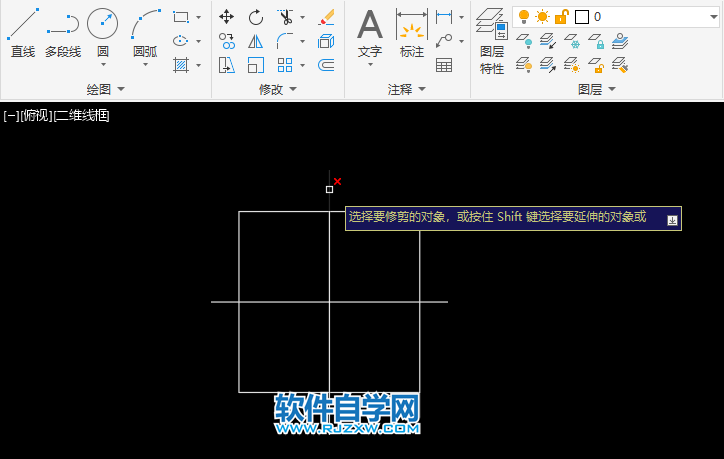The width and height of the screenshot is (724, 459).
Task: Select the 标注 dimension tool
Action: (412, 32)
